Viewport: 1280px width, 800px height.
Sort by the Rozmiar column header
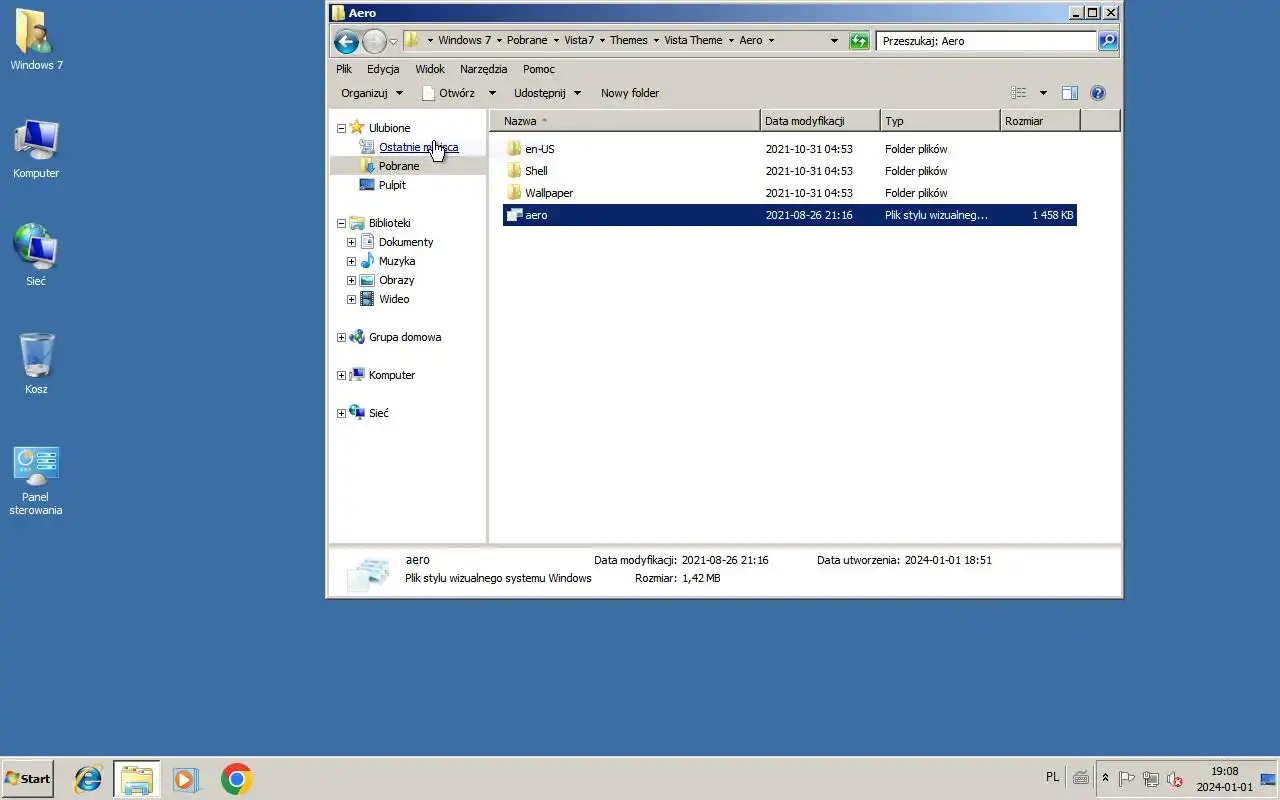pos(1040,121)
